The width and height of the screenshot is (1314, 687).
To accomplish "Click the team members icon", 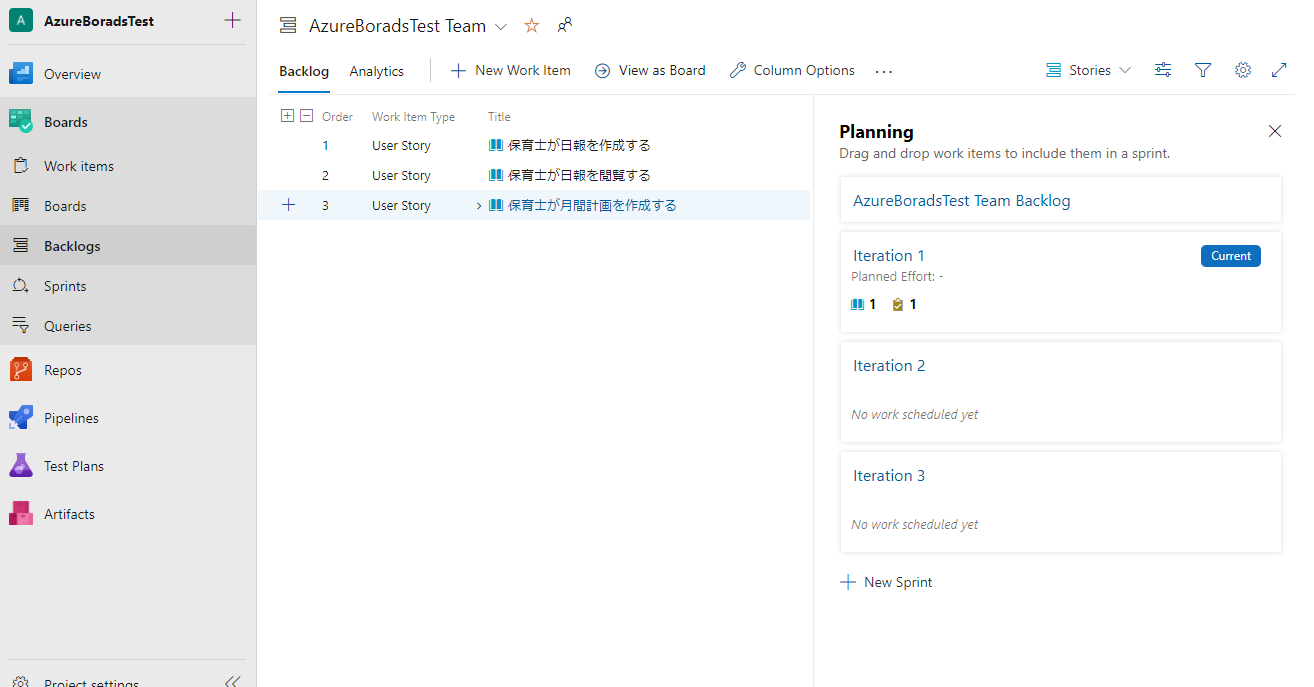I will coord(565,25).
